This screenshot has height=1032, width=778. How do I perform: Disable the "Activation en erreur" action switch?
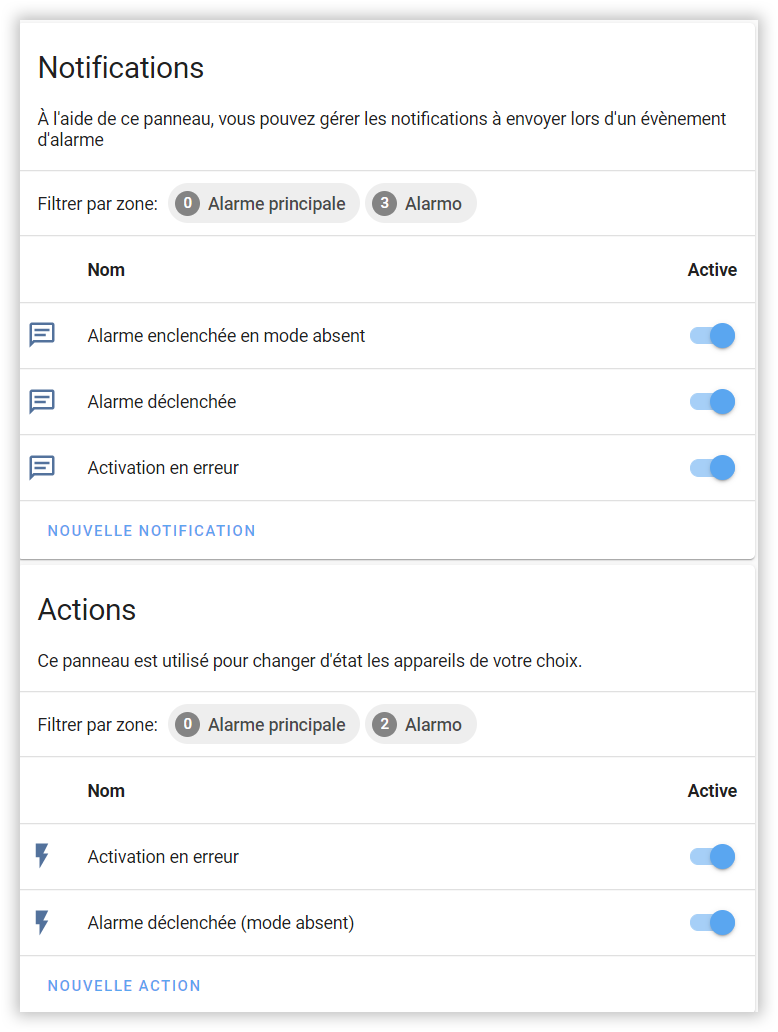coord(713,857)
